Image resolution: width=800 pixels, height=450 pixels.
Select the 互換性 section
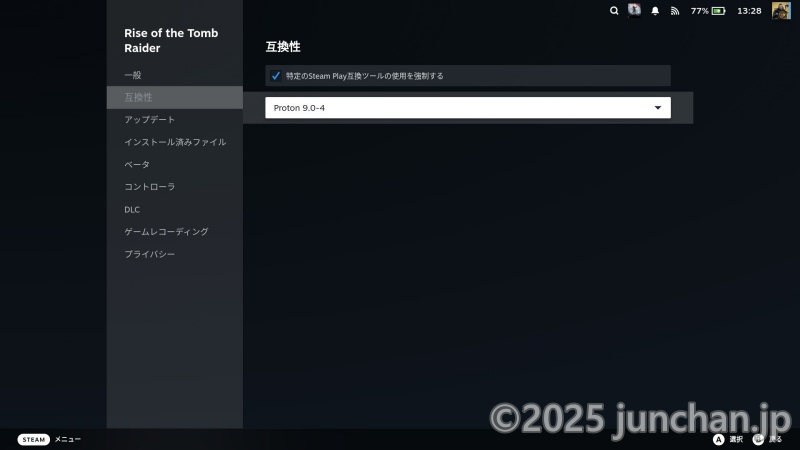174,97
